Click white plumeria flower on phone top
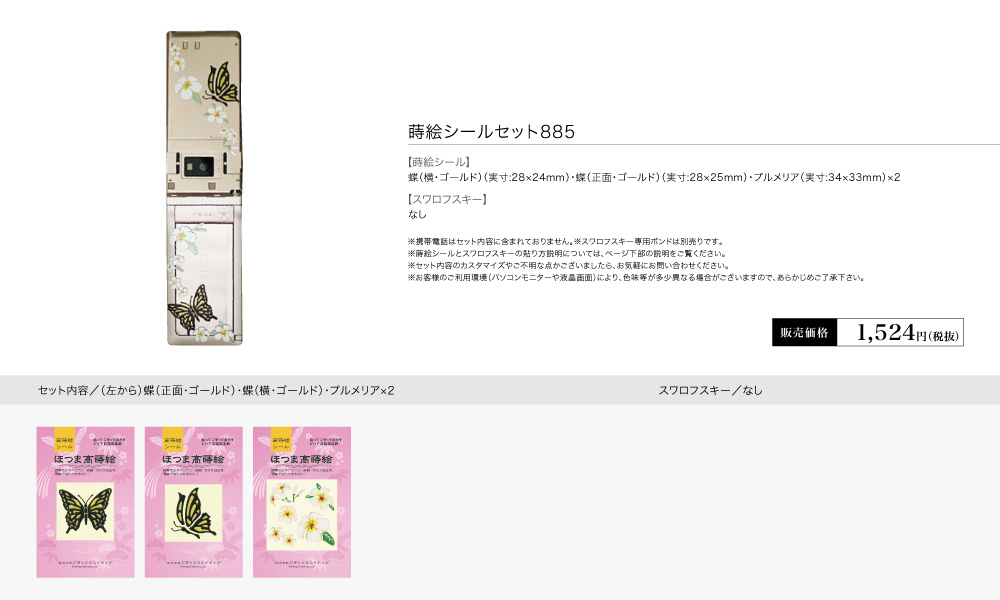The image size is (1000, 600). point(188,87)
